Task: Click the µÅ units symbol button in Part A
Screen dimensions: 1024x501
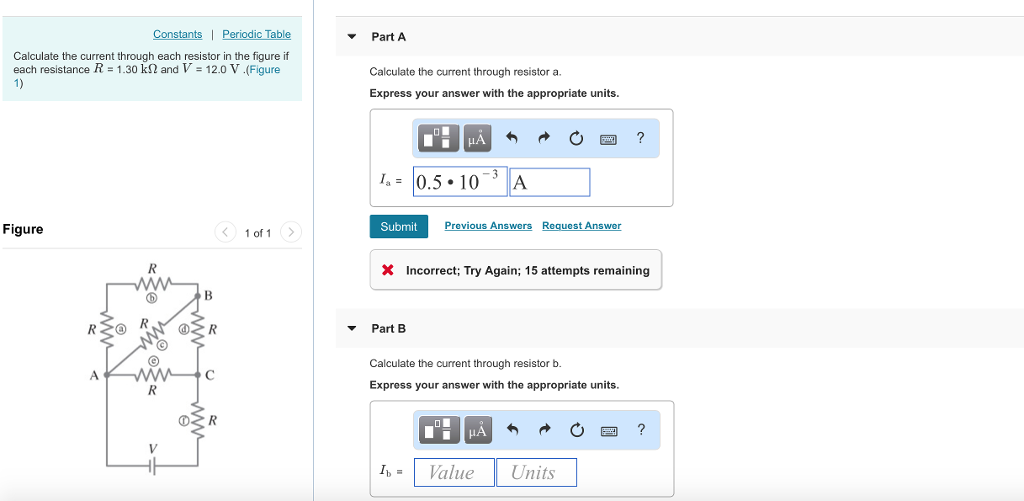Action: click(x=476, y=138)
